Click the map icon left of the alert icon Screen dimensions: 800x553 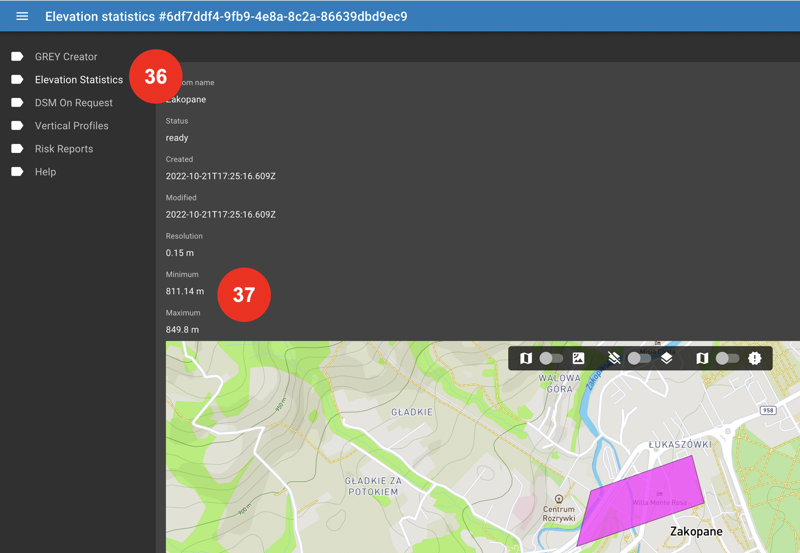pyautogui.click(x=702, y=358)
